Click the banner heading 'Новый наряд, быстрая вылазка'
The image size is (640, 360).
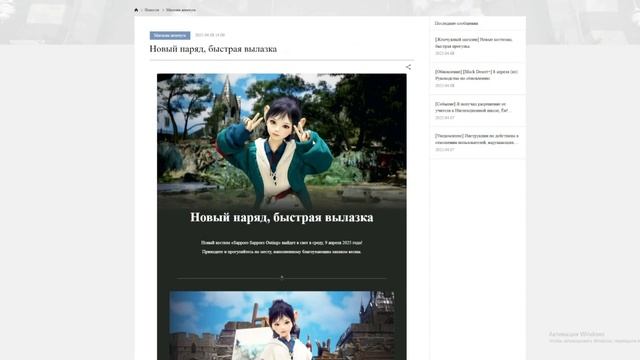pyautogui.click(x=282, y=217)
